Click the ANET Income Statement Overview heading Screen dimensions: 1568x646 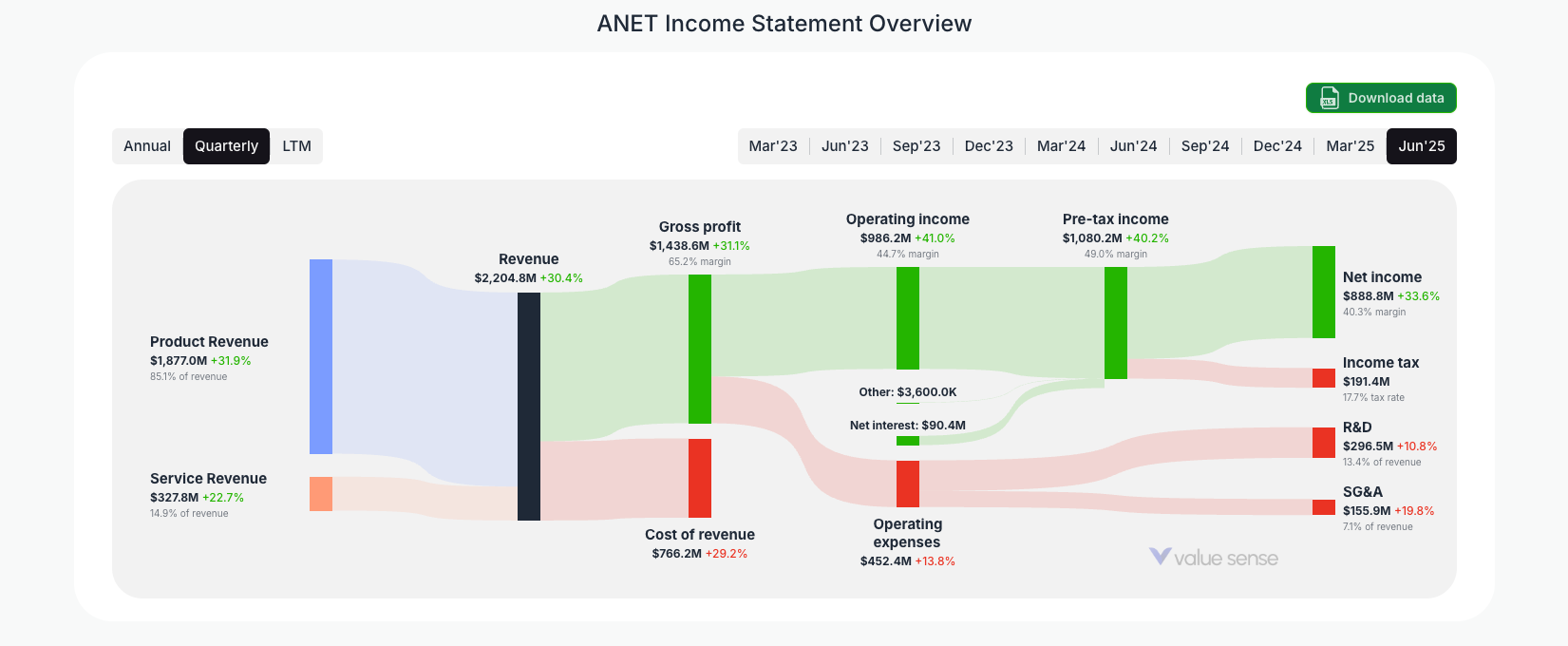coord(784,24)
